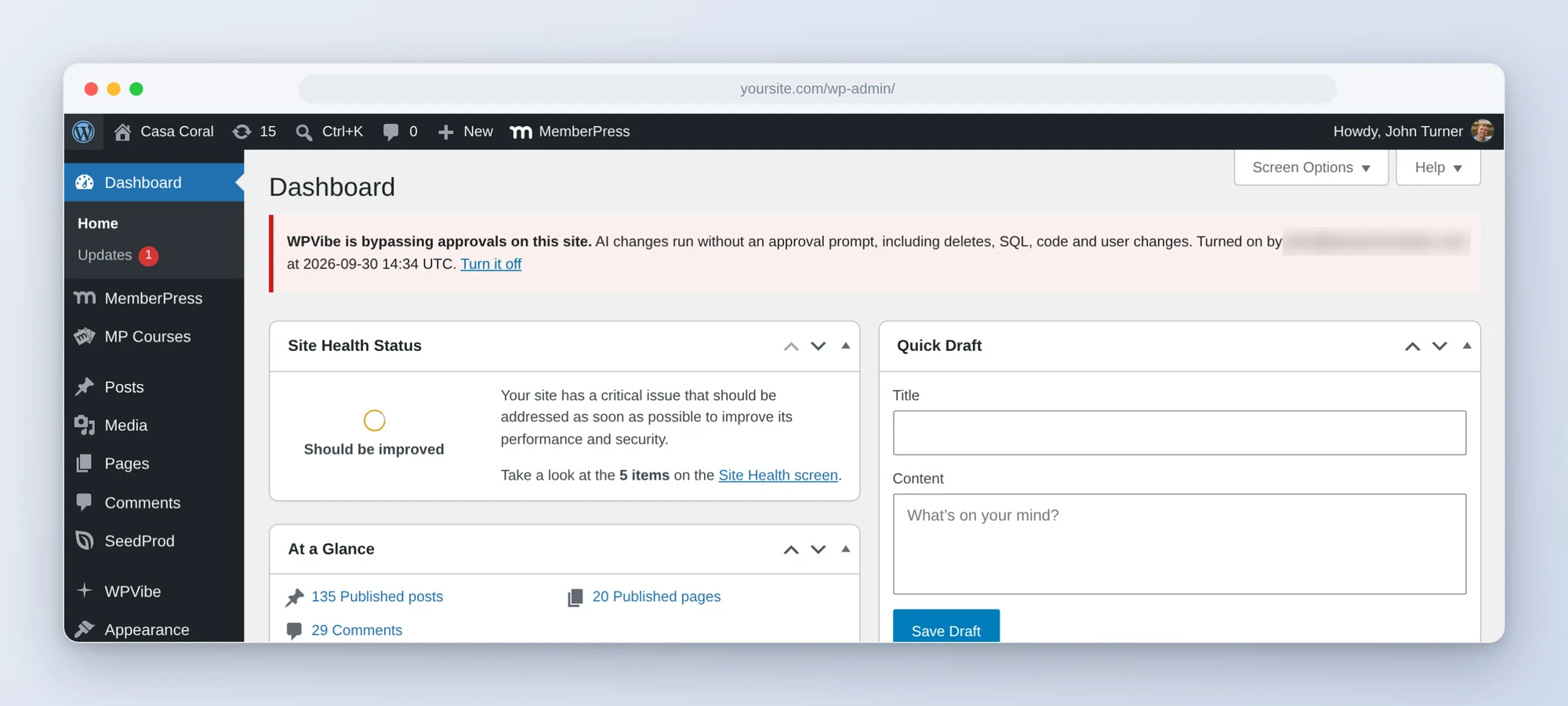The height and width of the screenshot is (706, 1568).
Task: Move At a Glance panel up
Action: click(791, 550)
